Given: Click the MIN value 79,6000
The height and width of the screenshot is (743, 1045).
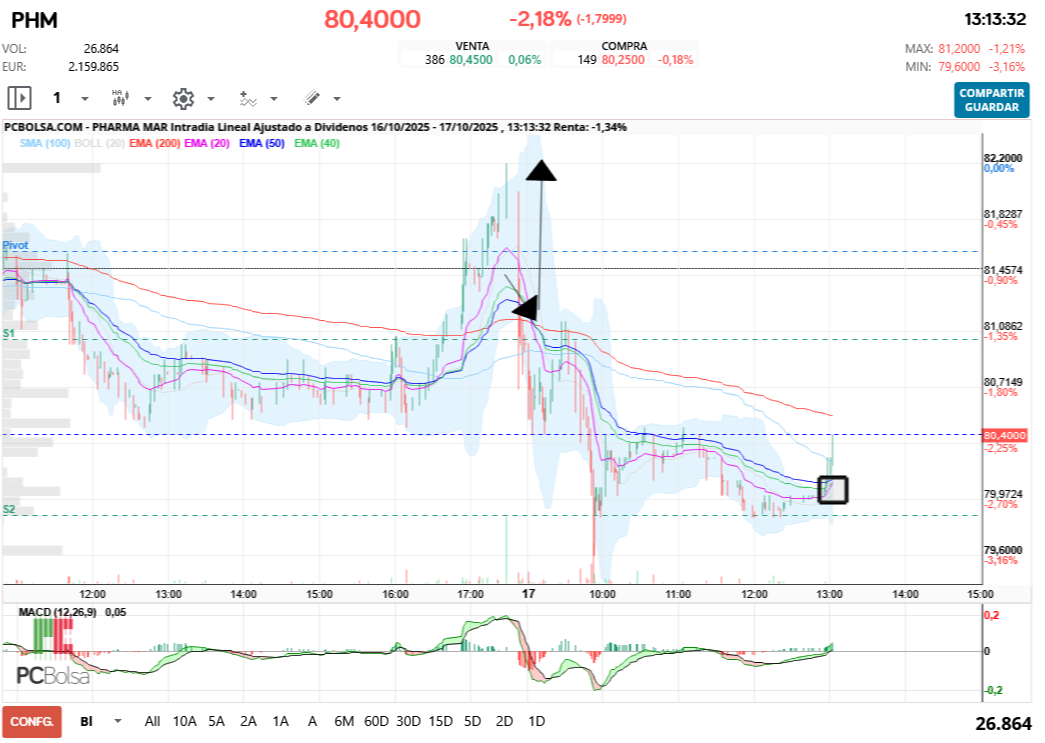Looking at the screenshot, I should tap(959, 67).
